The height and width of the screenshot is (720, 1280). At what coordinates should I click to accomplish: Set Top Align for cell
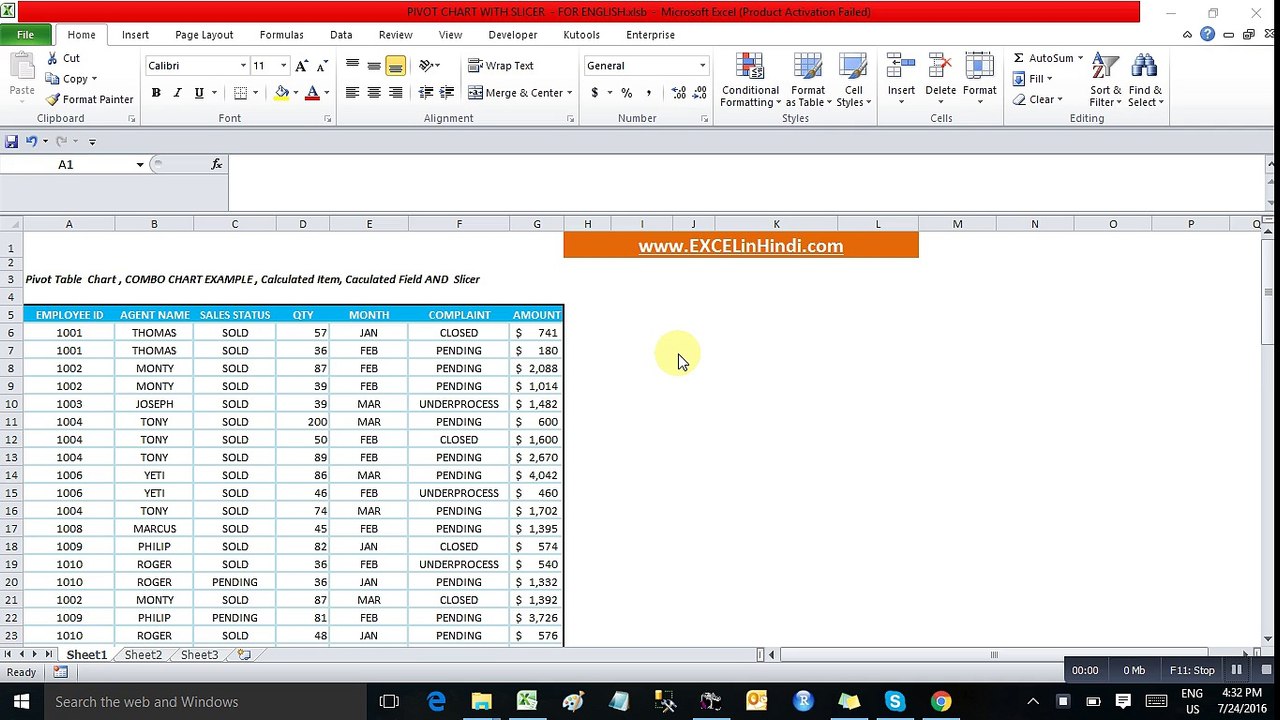click(x=352, y=66)
